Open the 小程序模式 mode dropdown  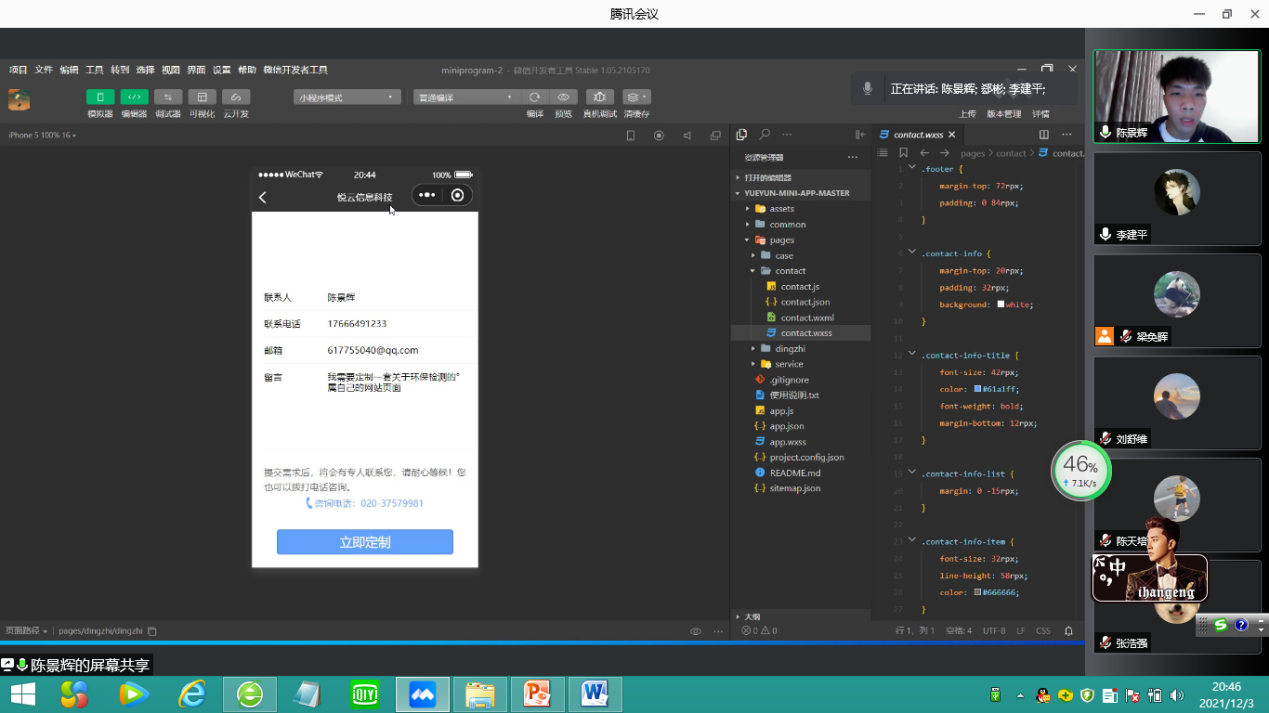point(346,97)
